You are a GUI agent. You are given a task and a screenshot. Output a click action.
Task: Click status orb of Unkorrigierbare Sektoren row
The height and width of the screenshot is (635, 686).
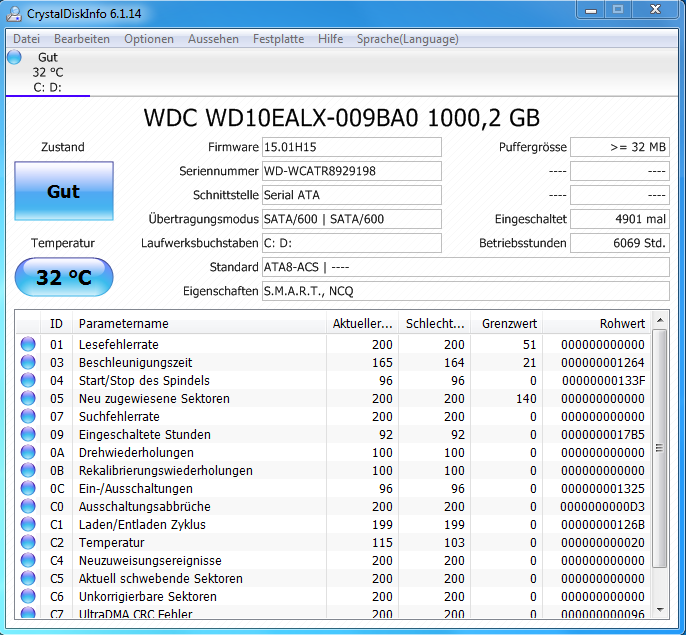[28, 596]
